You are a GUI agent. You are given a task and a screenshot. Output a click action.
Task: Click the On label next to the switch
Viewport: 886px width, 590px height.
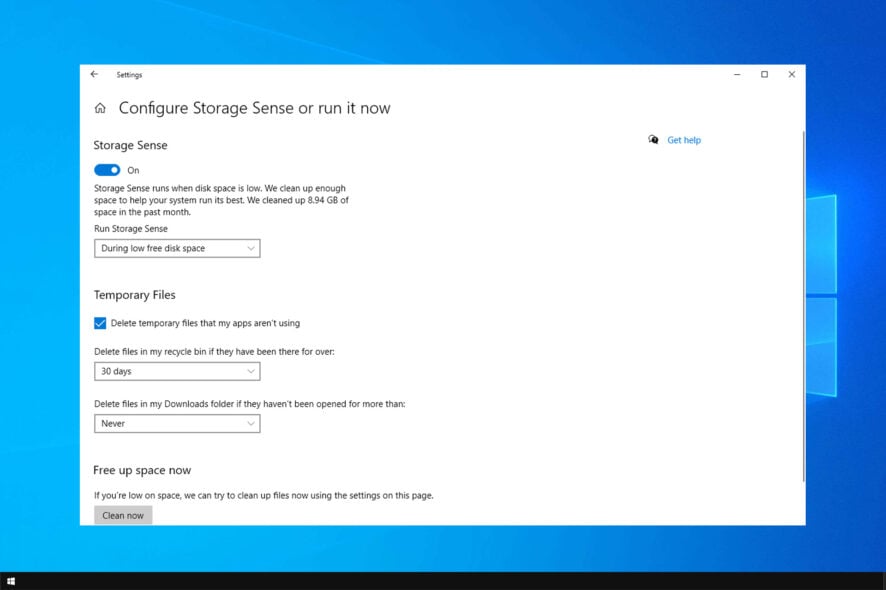[133, 170]
